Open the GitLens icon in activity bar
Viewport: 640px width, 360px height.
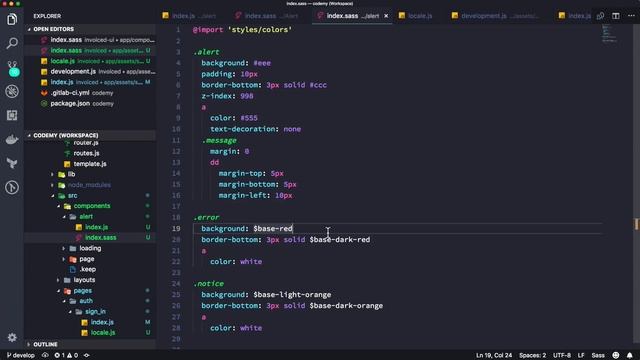[x=12, y=187]
